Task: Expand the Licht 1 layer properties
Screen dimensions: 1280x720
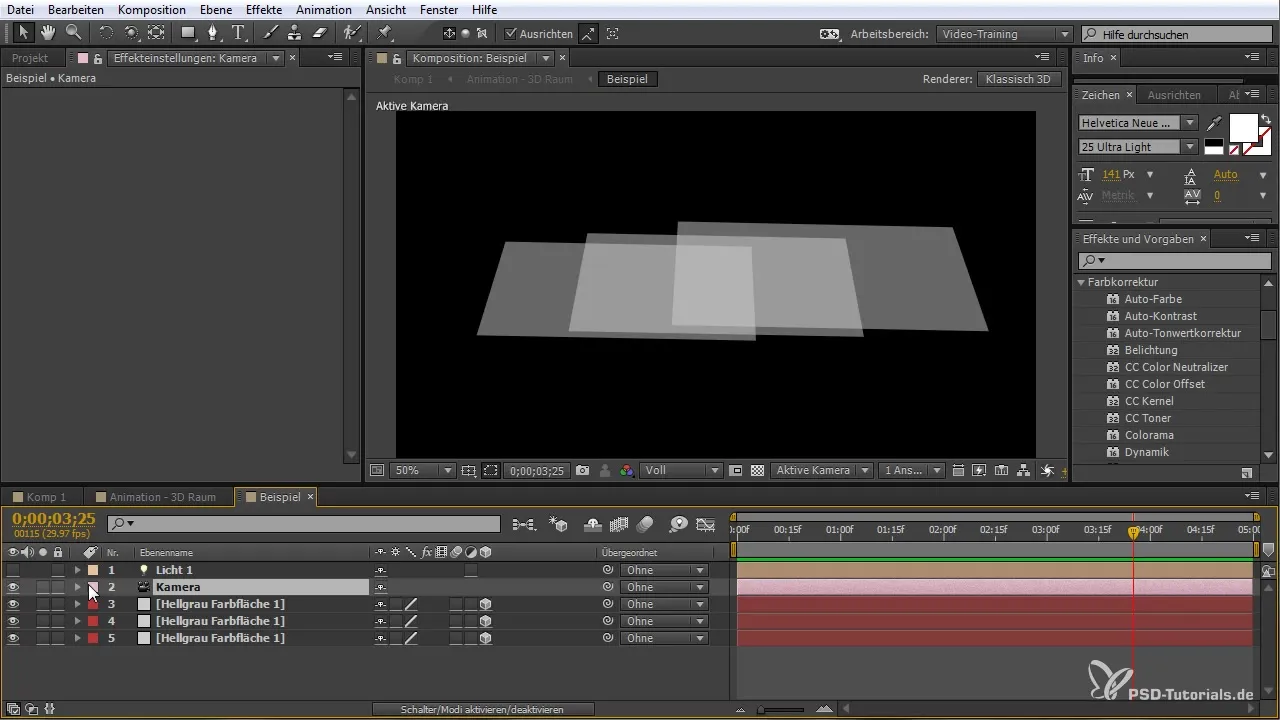Action: coord(77,570)
